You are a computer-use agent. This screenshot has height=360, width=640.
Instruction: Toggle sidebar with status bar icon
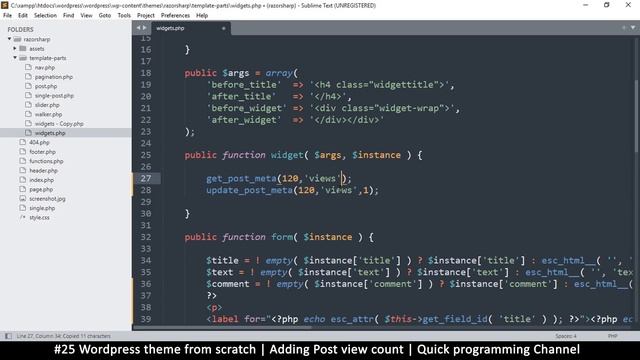[x=8, y=336]
